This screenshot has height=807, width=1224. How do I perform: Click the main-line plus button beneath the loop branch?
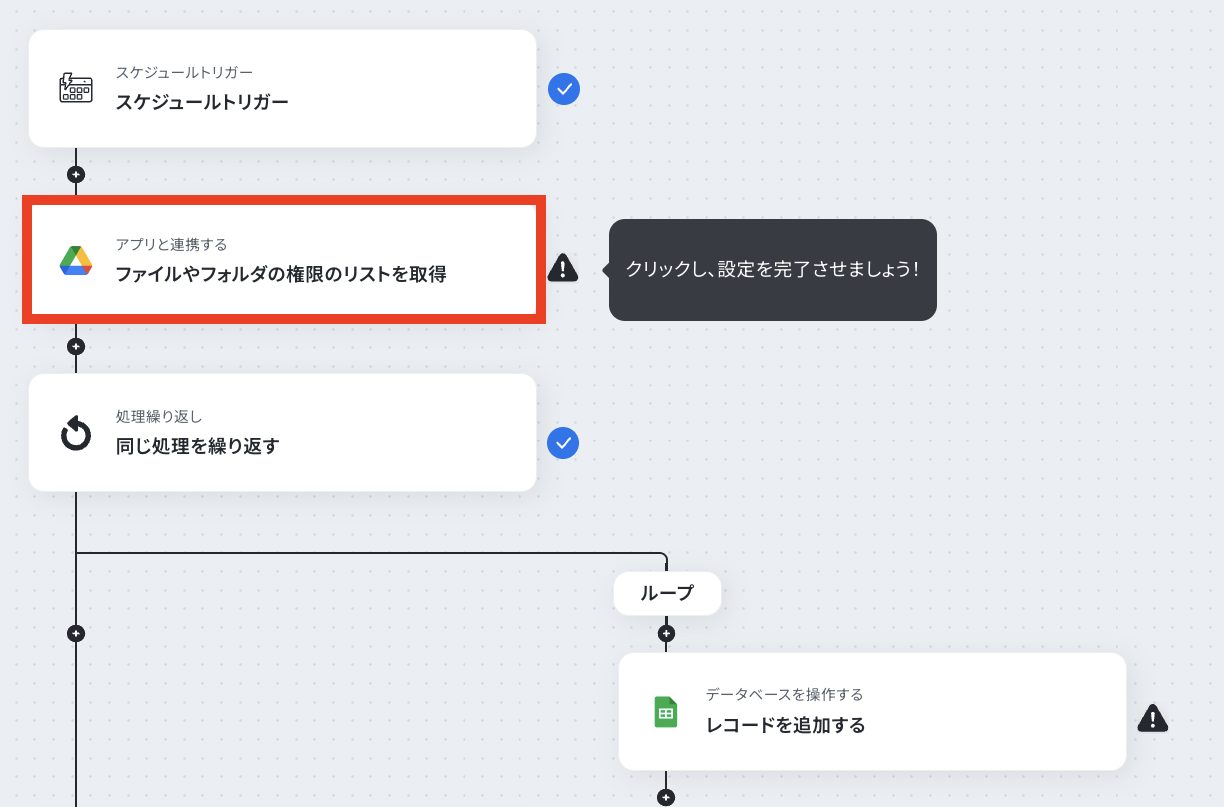[76, 633]
